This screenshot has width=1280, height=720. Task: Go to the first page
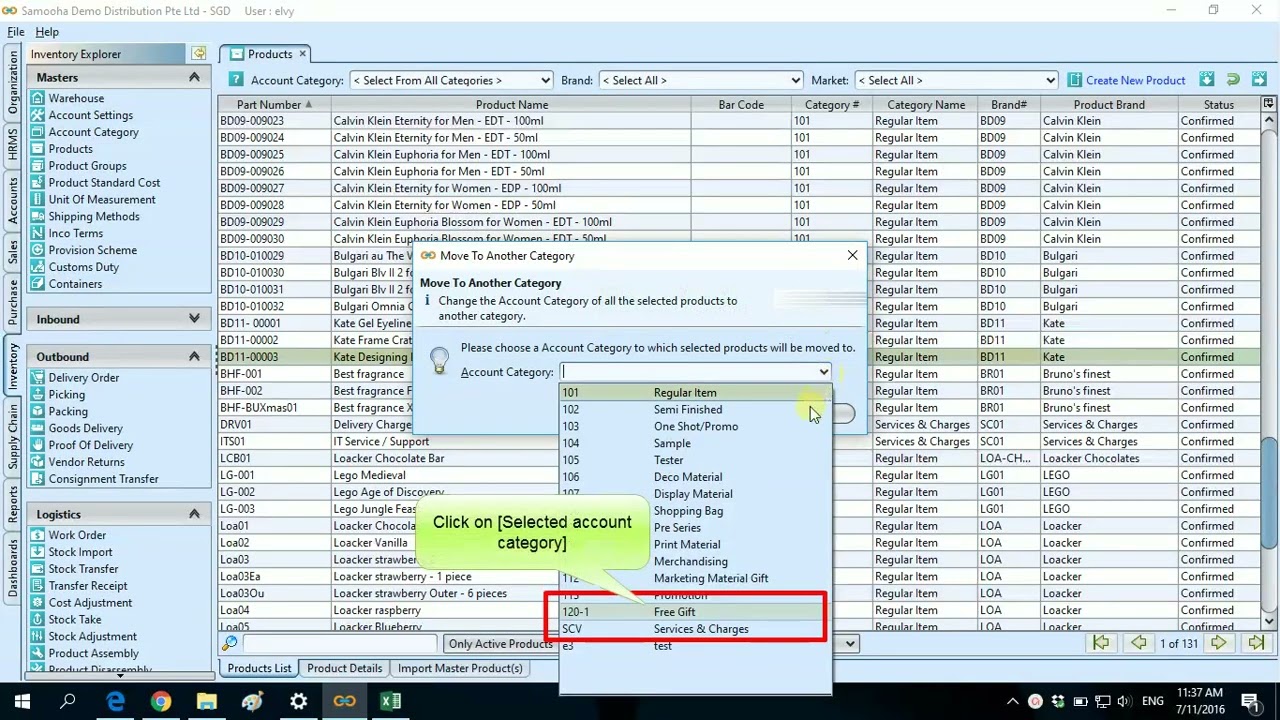coord(1101,644)
